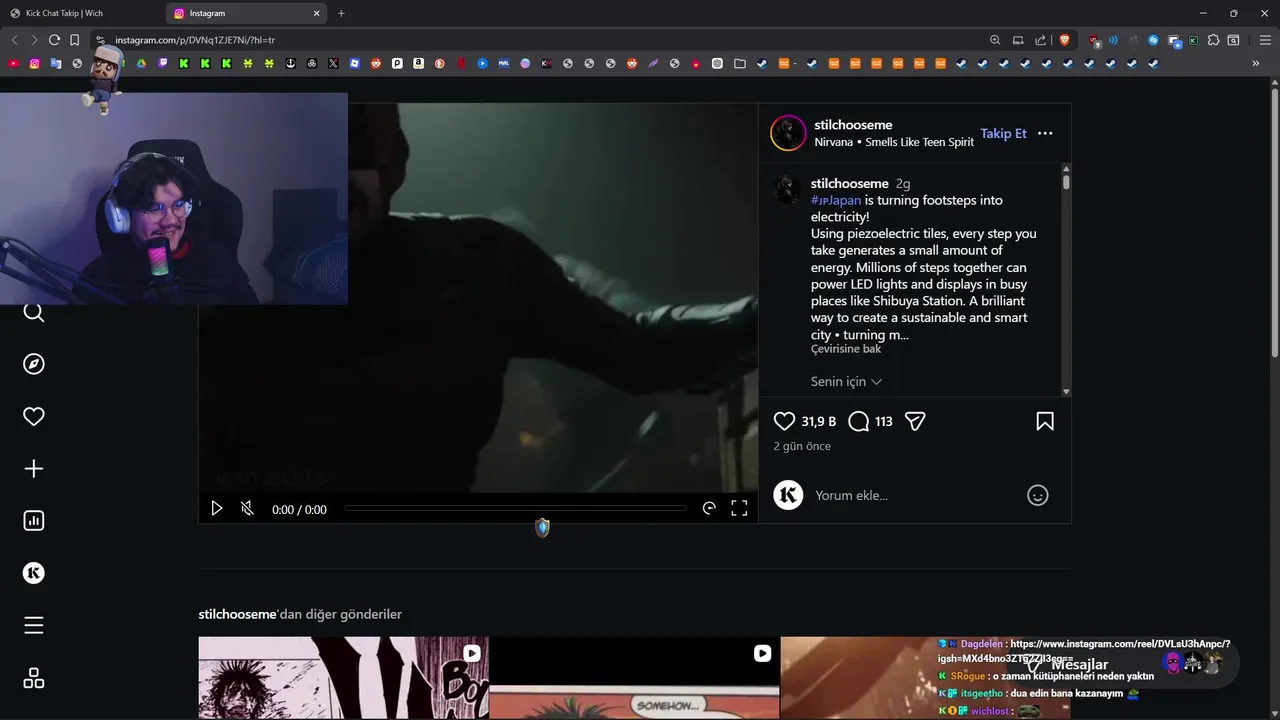The height and width of the screenshot is (720, 1280).
Task: Open Notifications heart icon in sidebar
Action: tap(34, 416)
